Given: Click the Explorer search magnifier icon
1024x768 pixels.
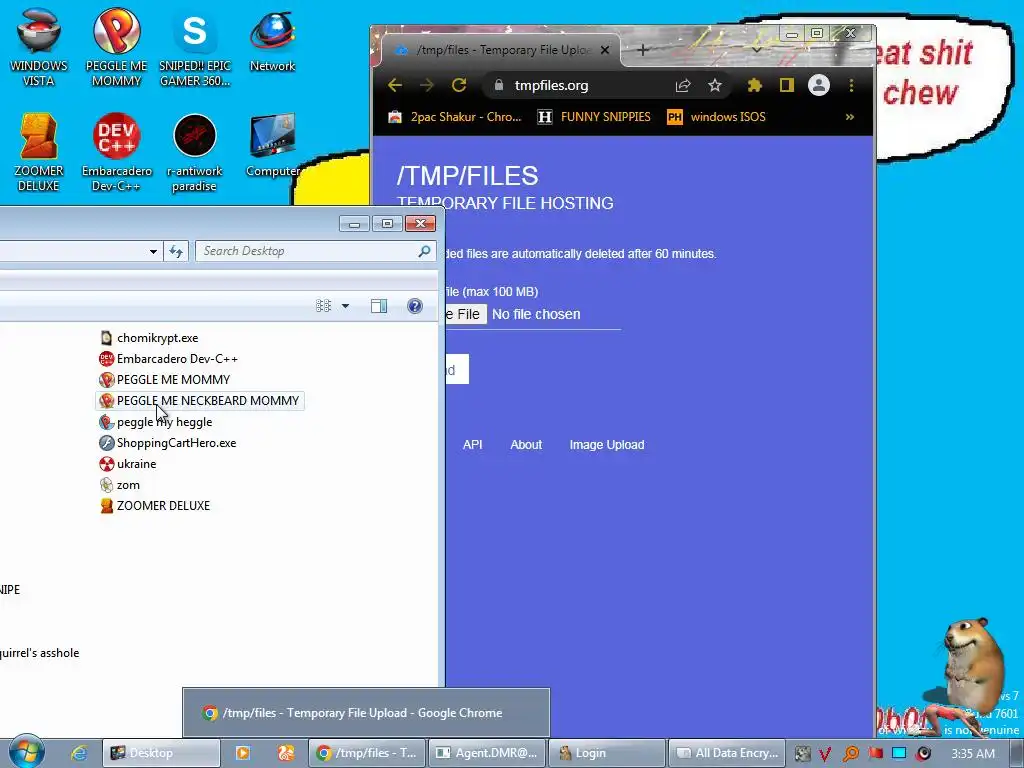Looking at the screenshot, I should 424,251.
